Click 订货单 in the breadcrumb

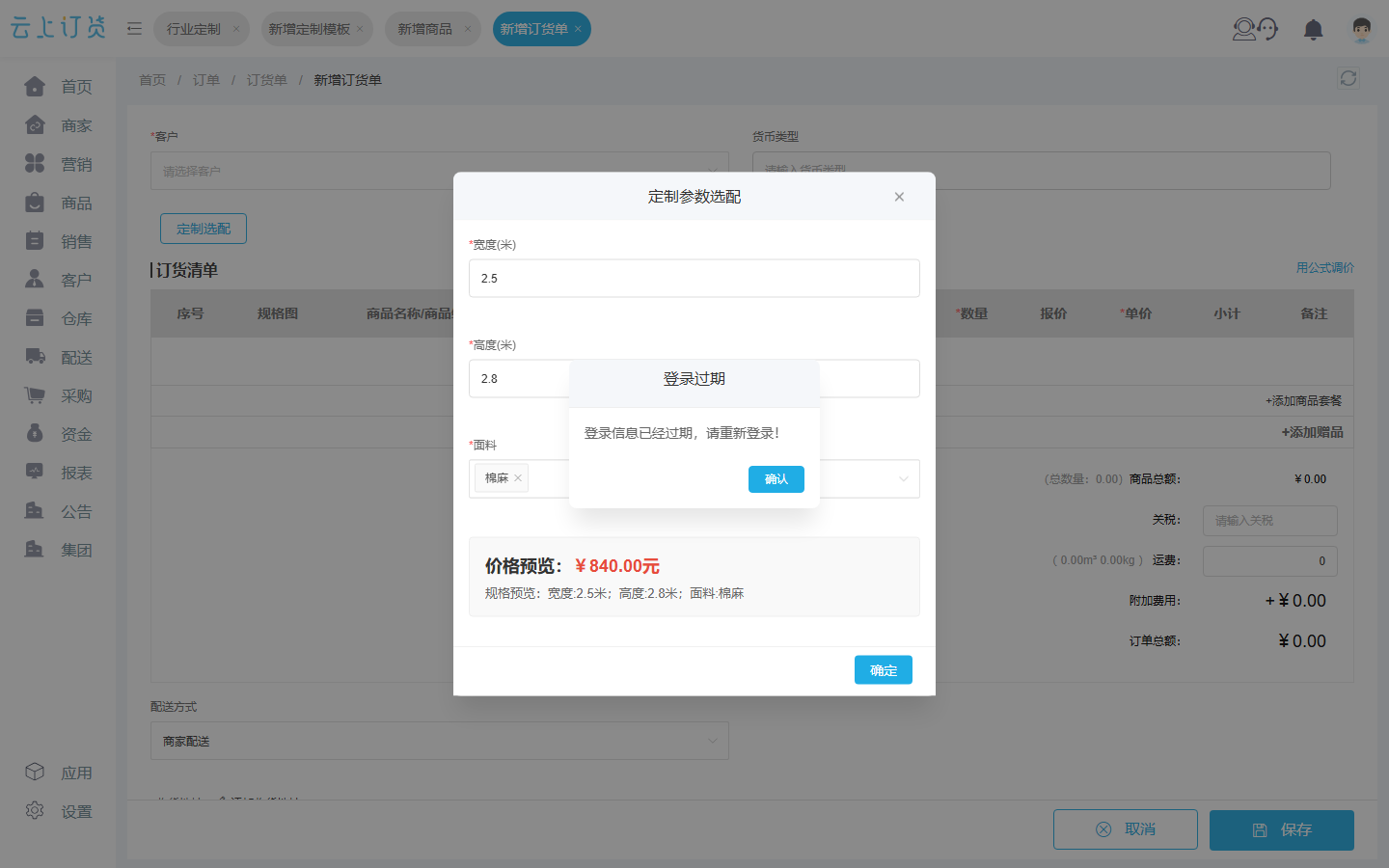click(x=267, y=80)
